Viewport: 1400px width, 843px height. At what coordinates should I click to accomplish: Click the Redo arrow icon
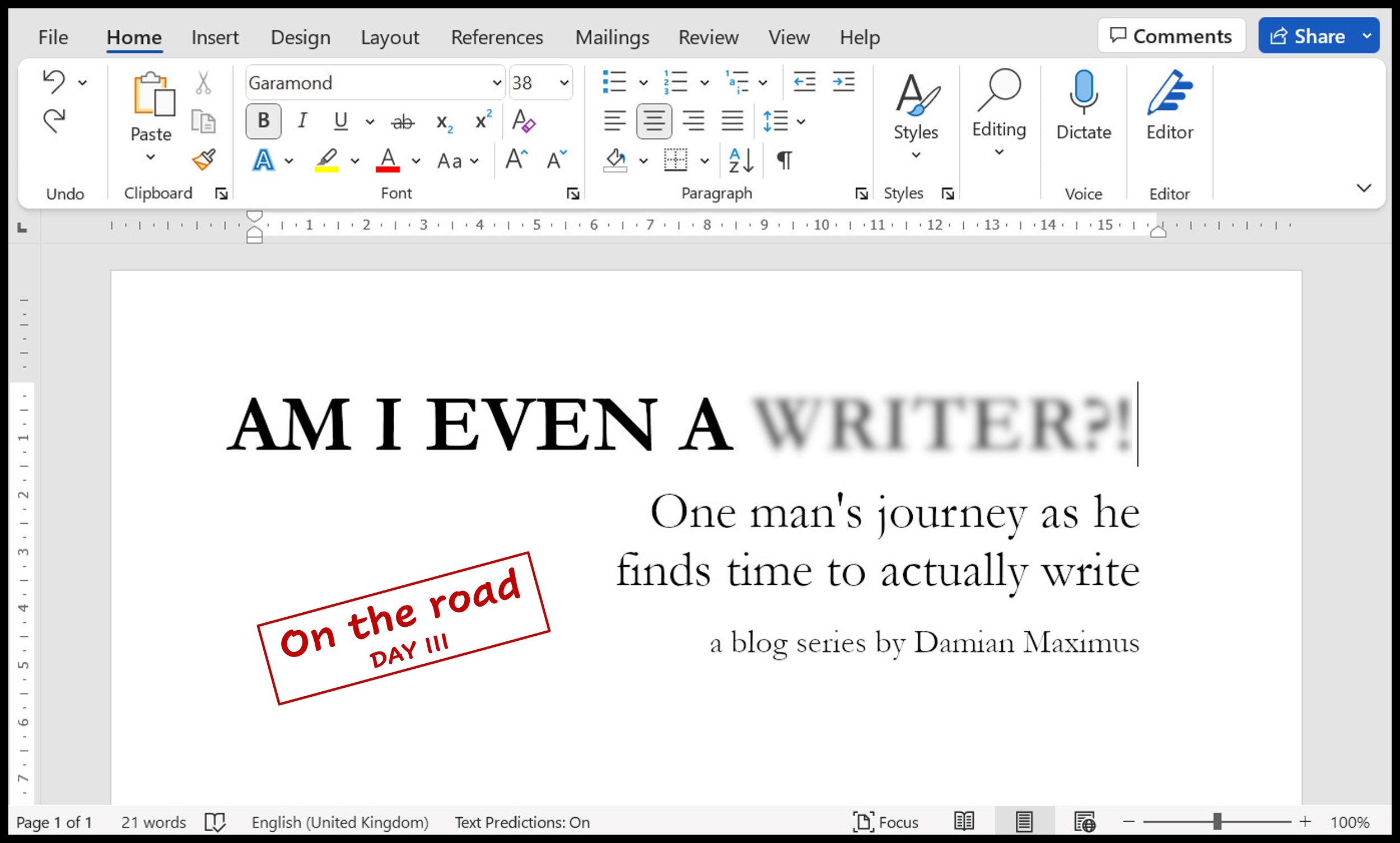[54, 120]
